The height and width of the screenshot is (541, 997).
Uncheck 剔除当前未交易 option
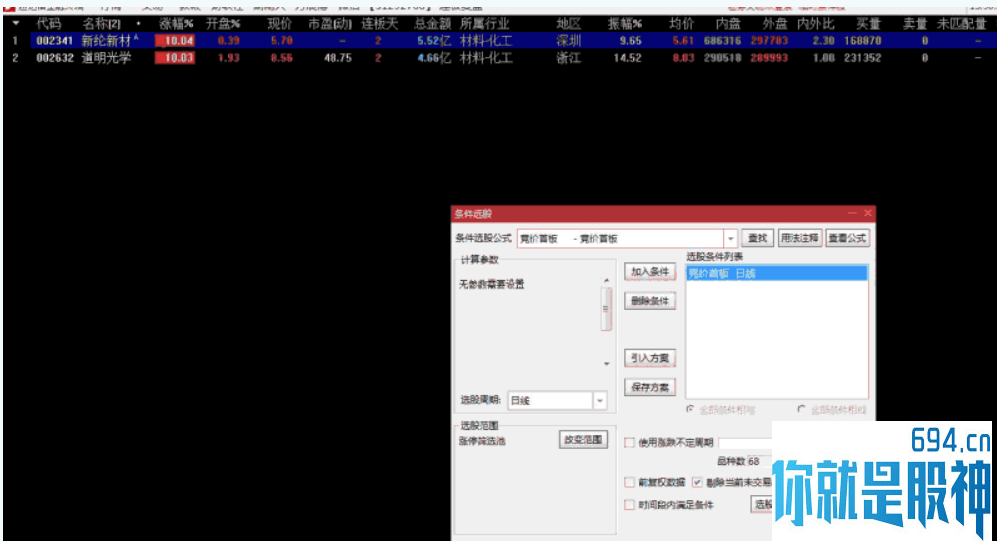point(698,483)
